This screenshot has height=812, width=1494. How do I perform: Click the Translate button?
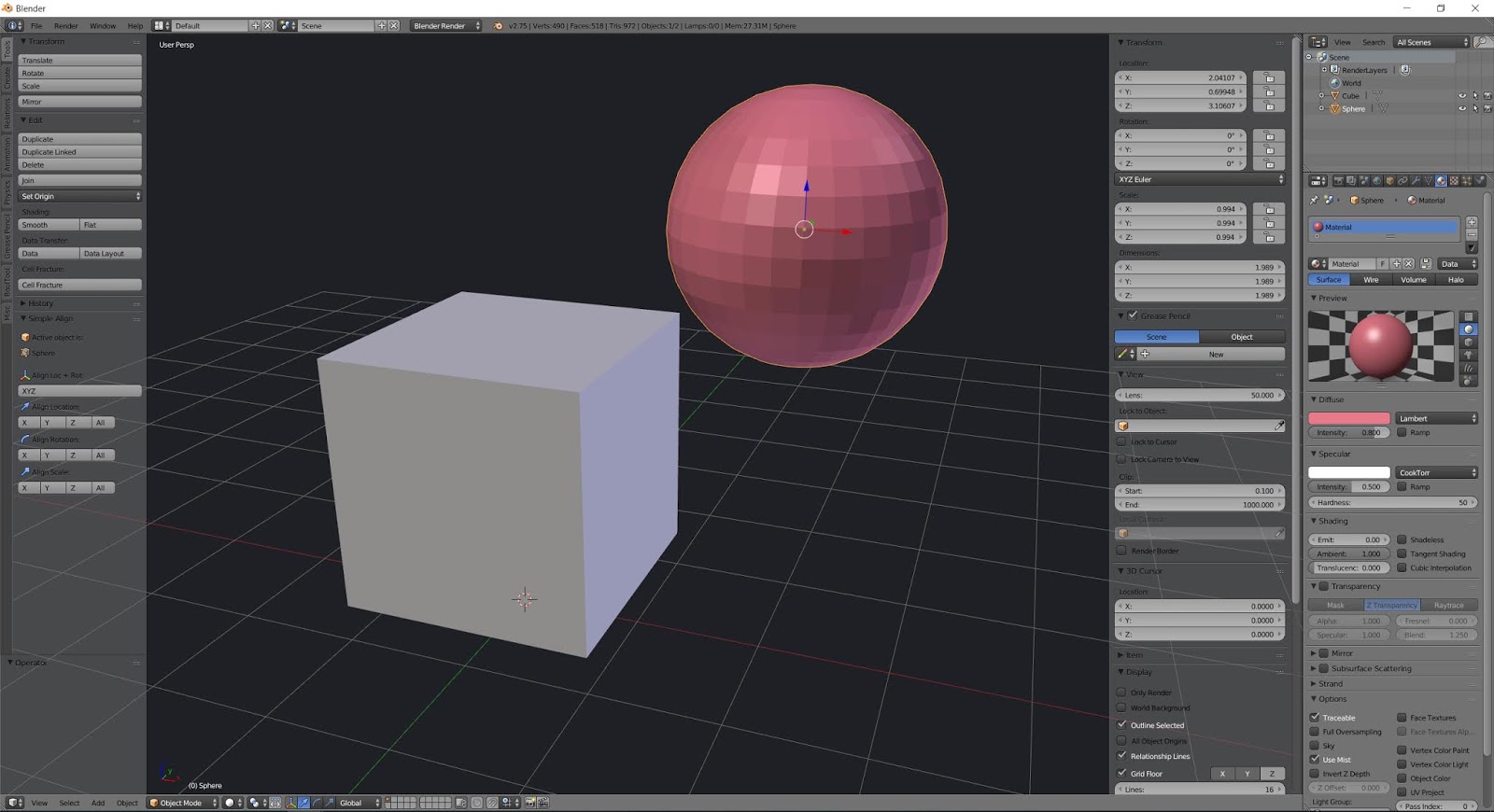tap(80, 60)
